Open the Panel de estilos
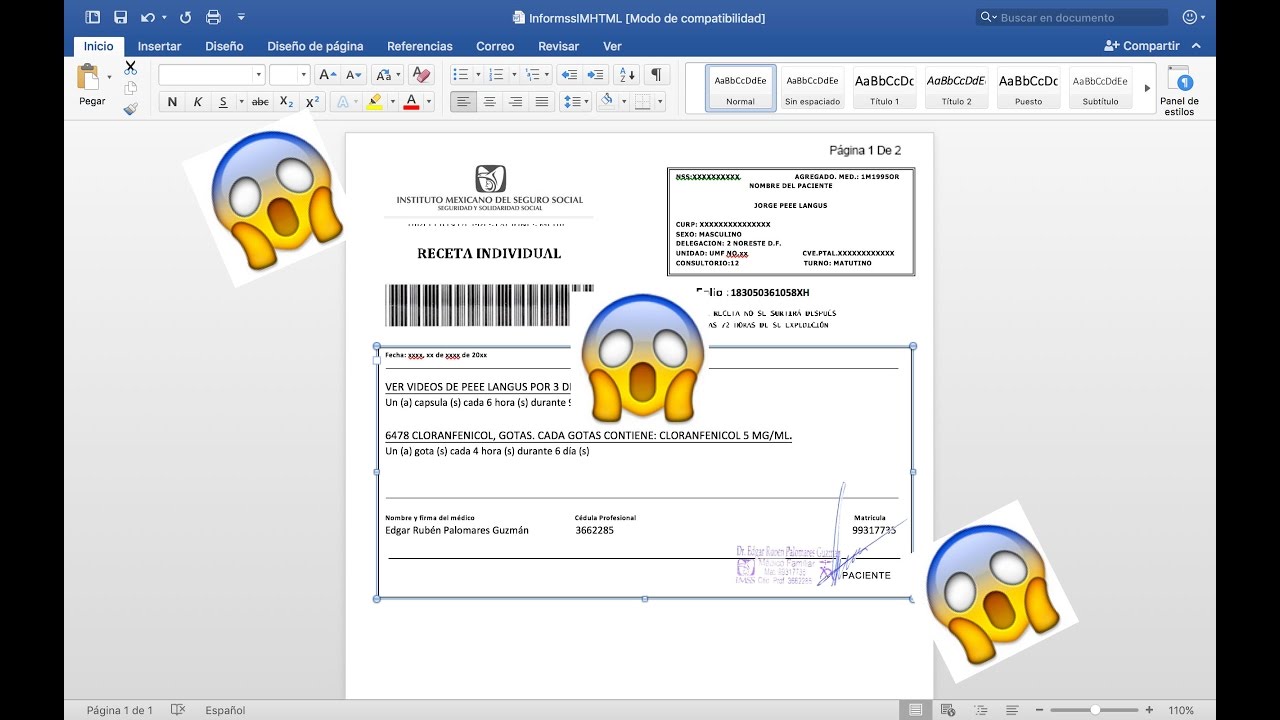 tap(1179, 91)
